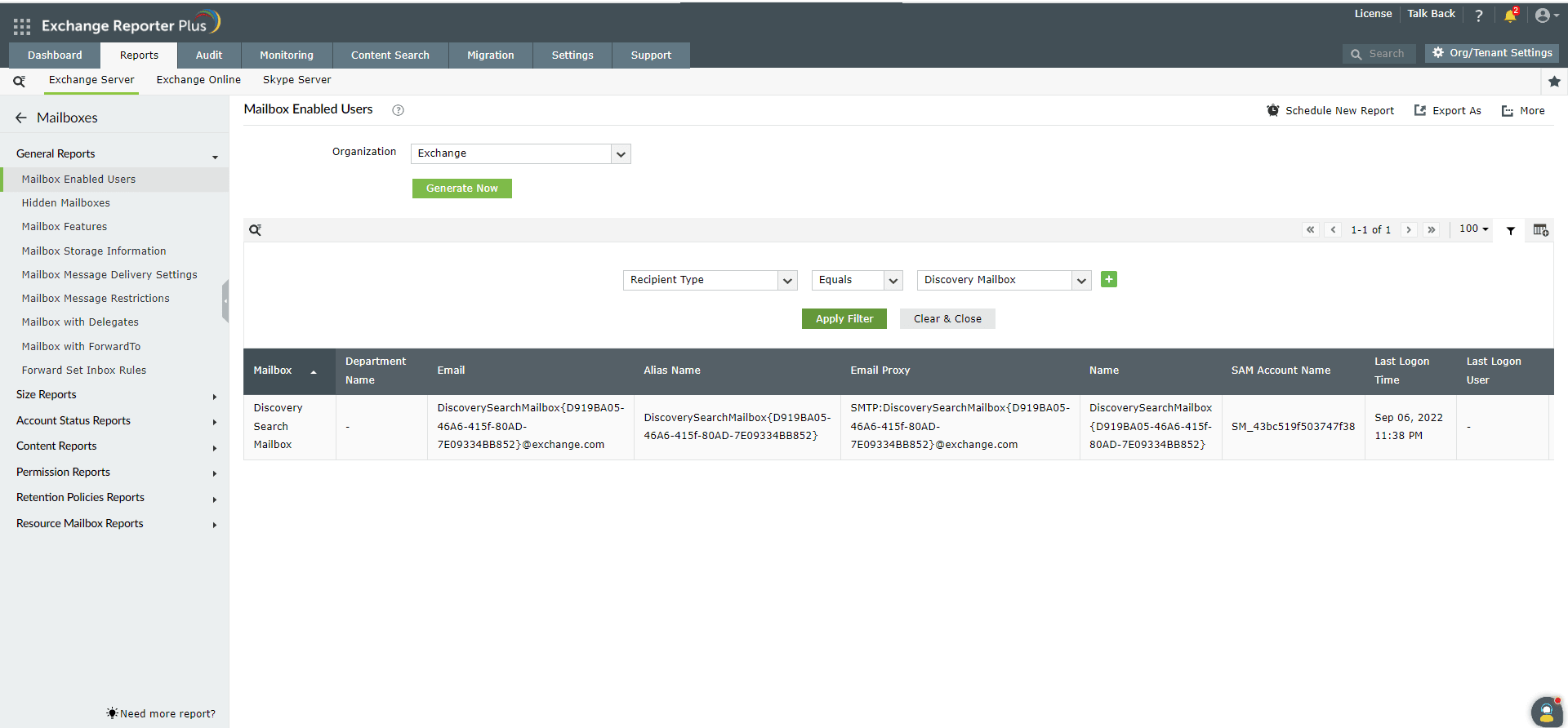Collapse the General Reports section
This screenshot has width=1568, height=728.
(x=114, y=154)
